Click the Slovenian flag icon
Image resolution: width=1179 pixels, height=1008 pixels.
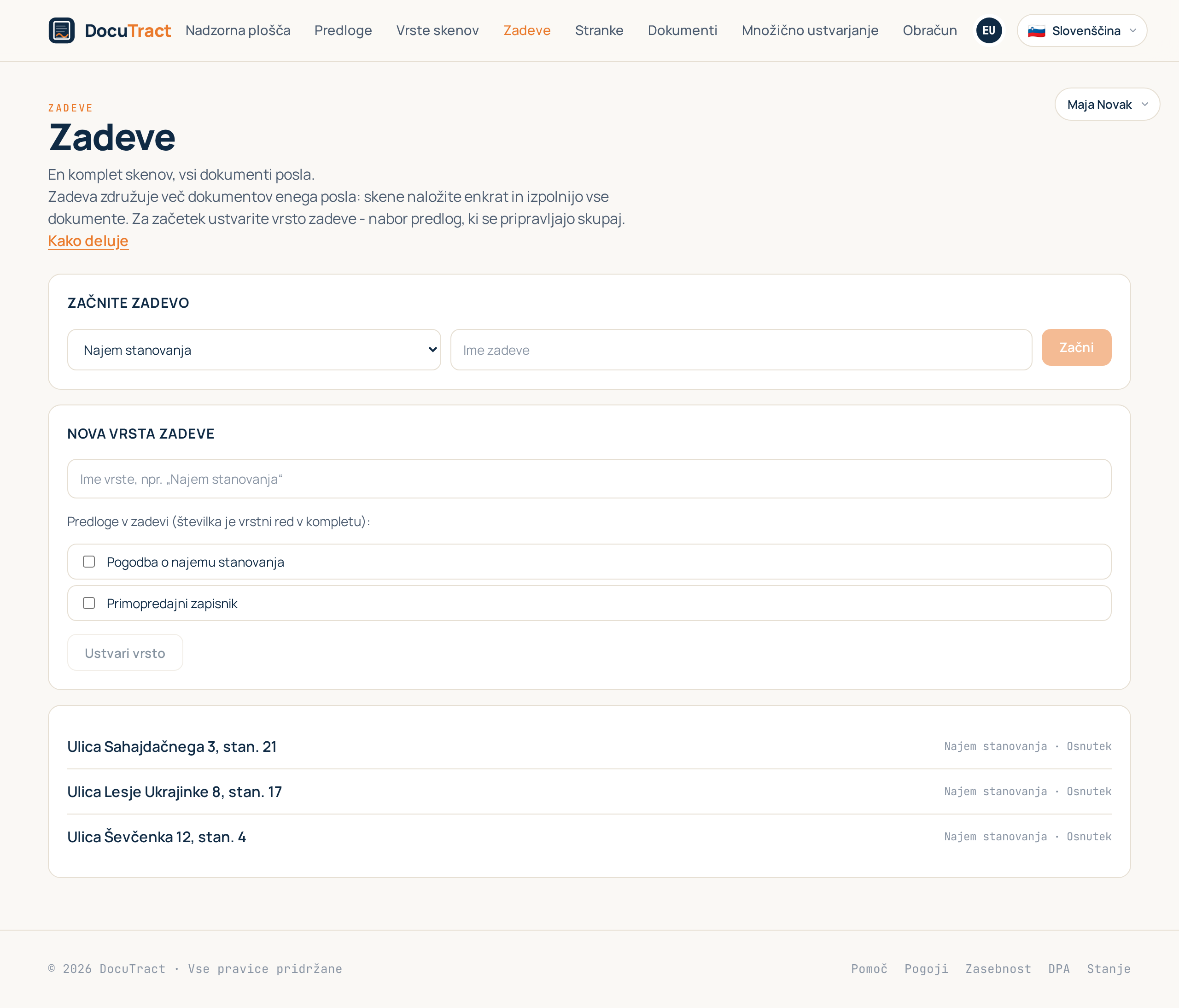[1036, 31]
